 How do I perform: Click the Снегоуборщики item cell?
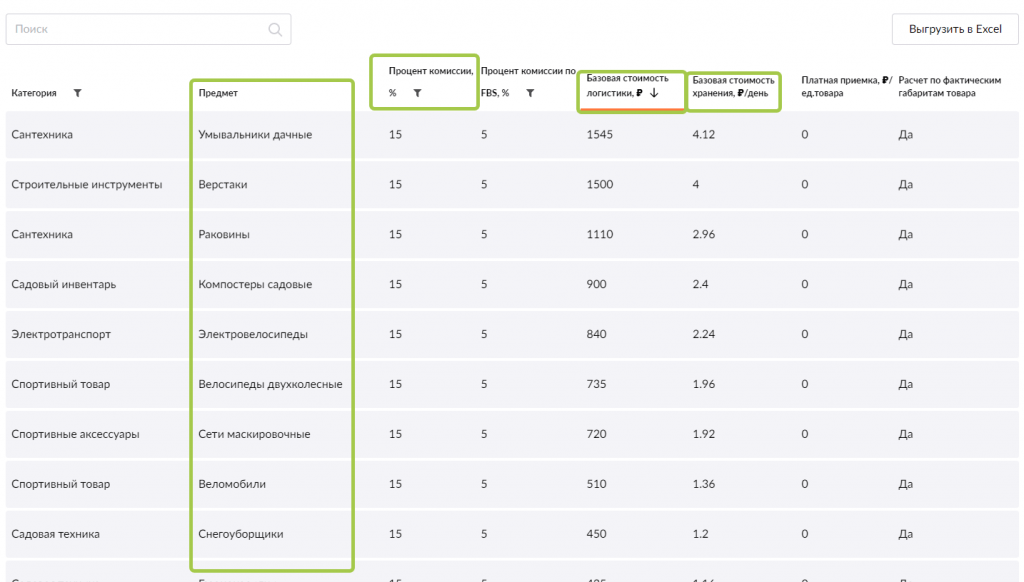click(x=241, y=535)
